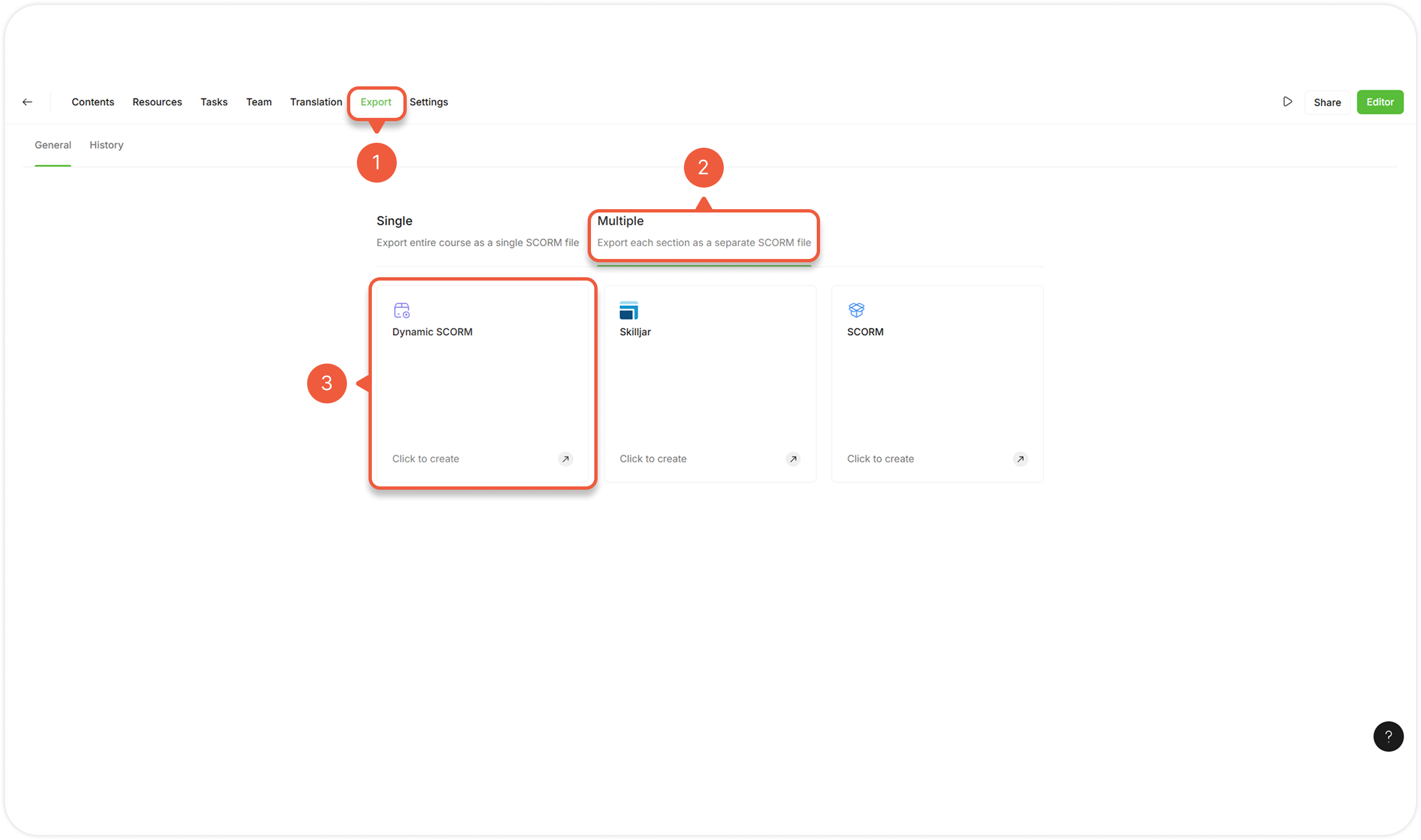Screen dimensions: 1421x840
Task: Open the Resources tab
Action: (x=157, y=102)
